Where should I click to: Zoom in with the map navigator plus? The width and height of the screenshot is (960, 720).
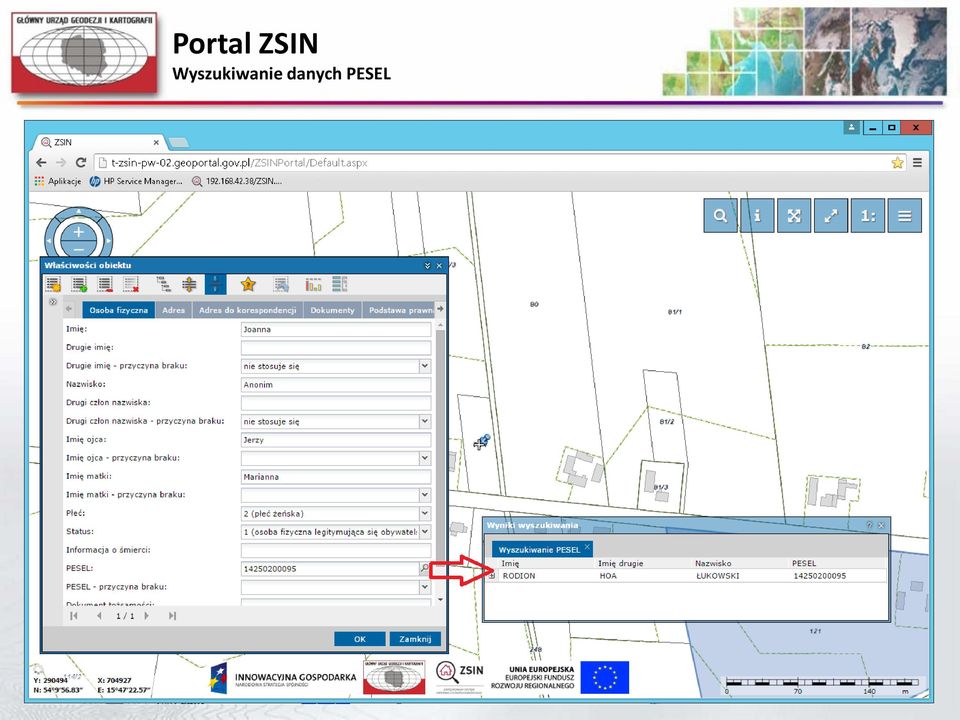coord(78,232)
